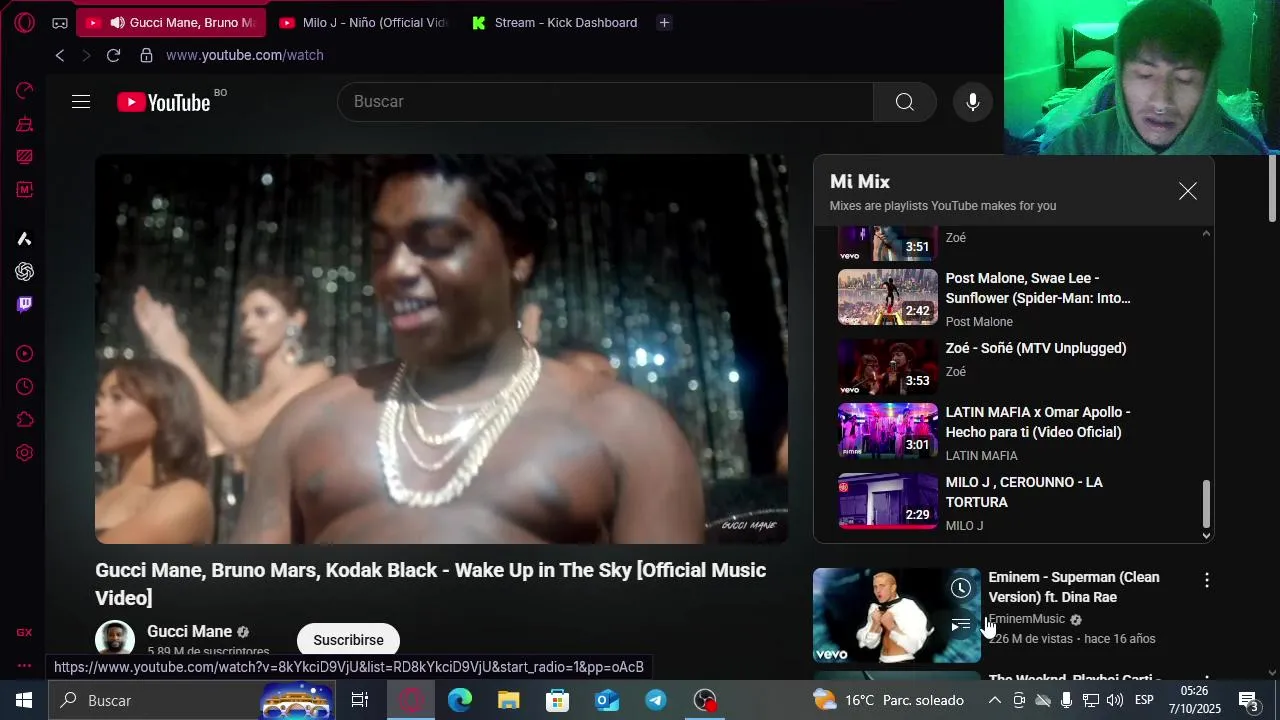Viewport: 1280px width, 720px height.
Task: Submit search with magnifier button
Action: (905, 102)
